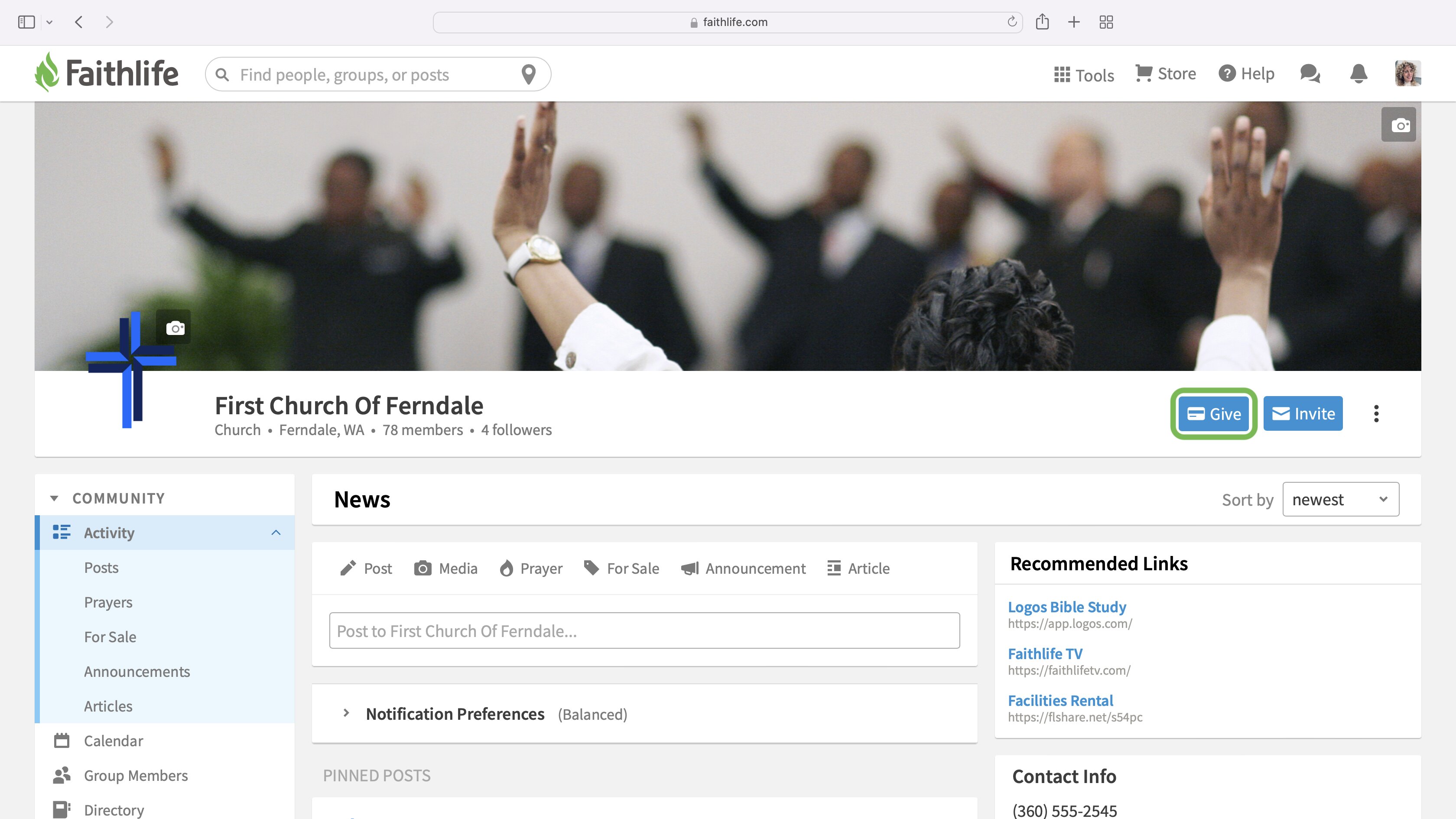This screenshot has height=819, width=1456.
Task: Open the notifications bell
Action: pyautogui.click(x=1359, y=74)
